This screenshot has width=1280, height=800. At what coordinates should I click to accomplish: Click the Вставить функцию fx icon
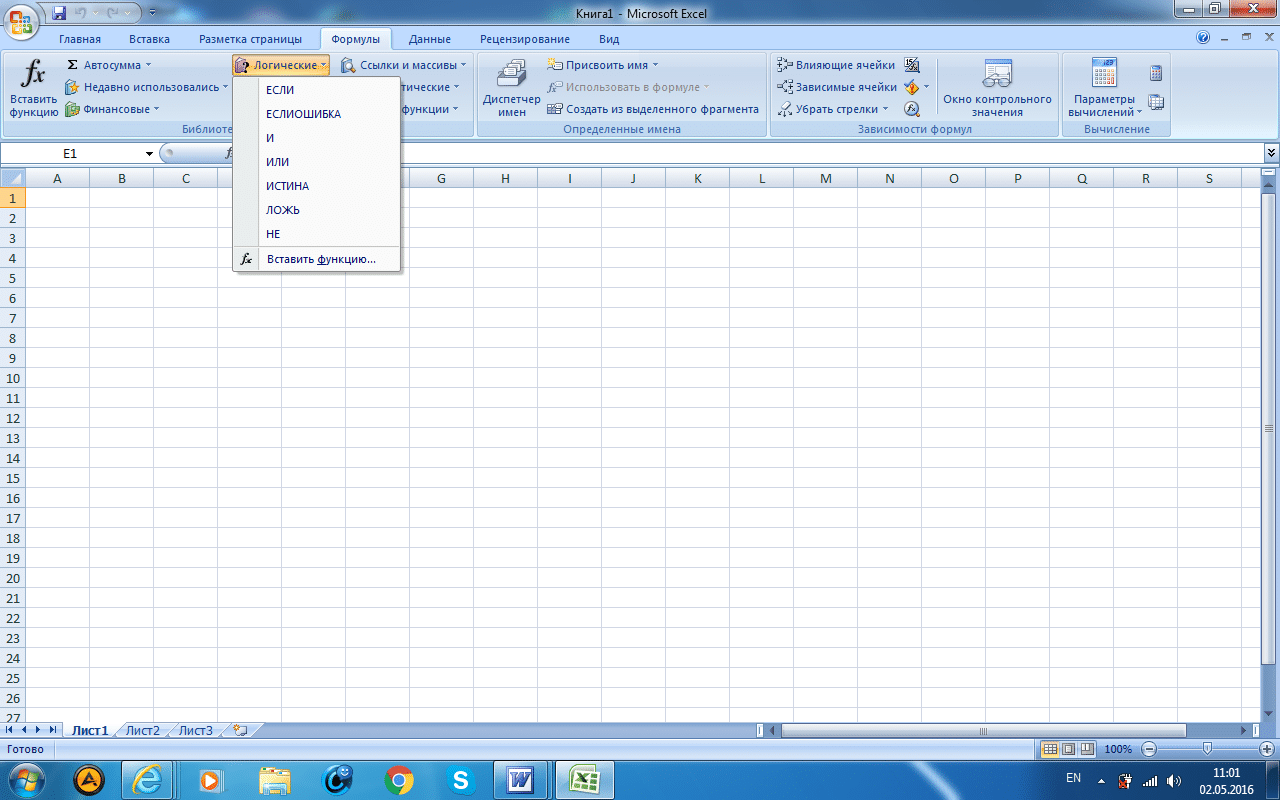coord(34,74)
